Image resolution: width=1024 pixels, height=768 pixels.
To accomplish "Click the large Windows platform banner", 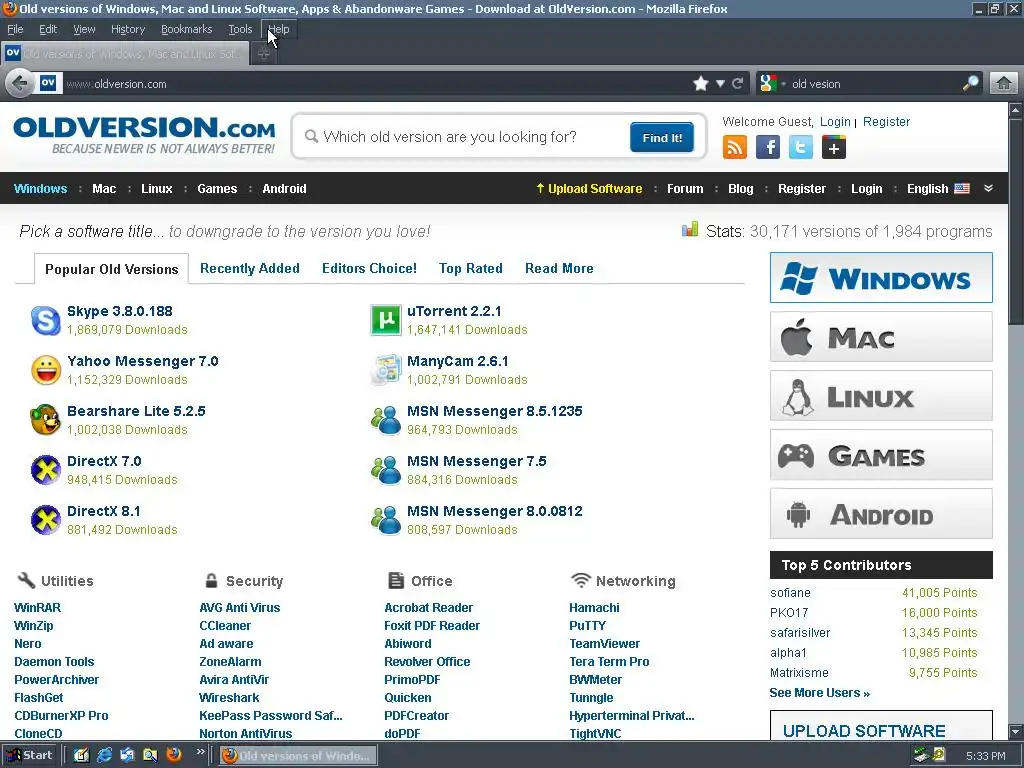I will pyautogui.click(x=881, y=278).
